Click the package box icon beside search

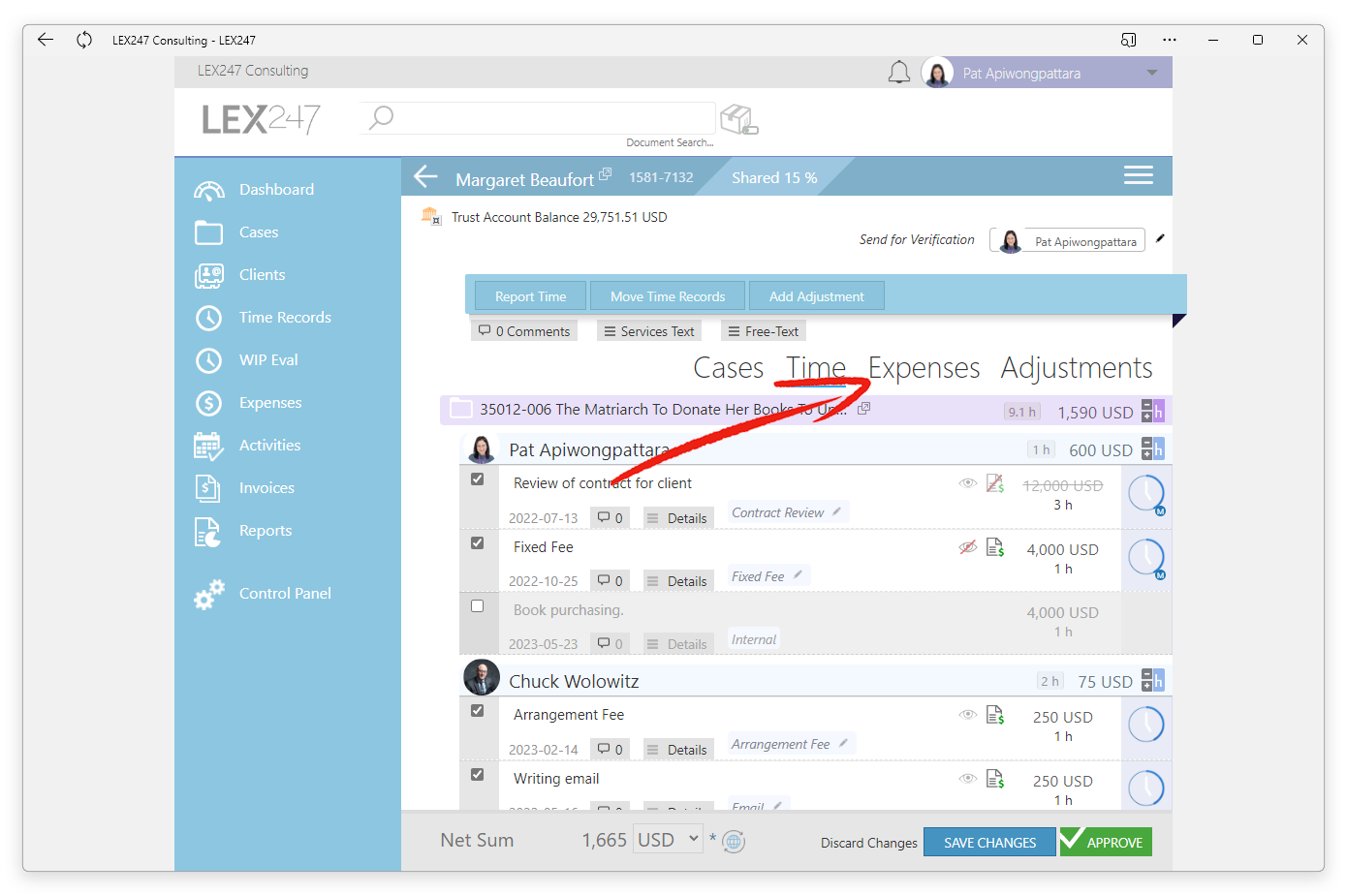tap(738, 119)
